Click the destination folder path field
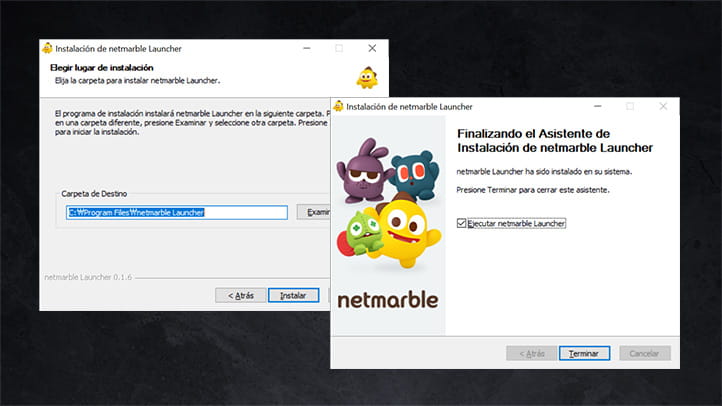722x406 pixels. (177, 212)
